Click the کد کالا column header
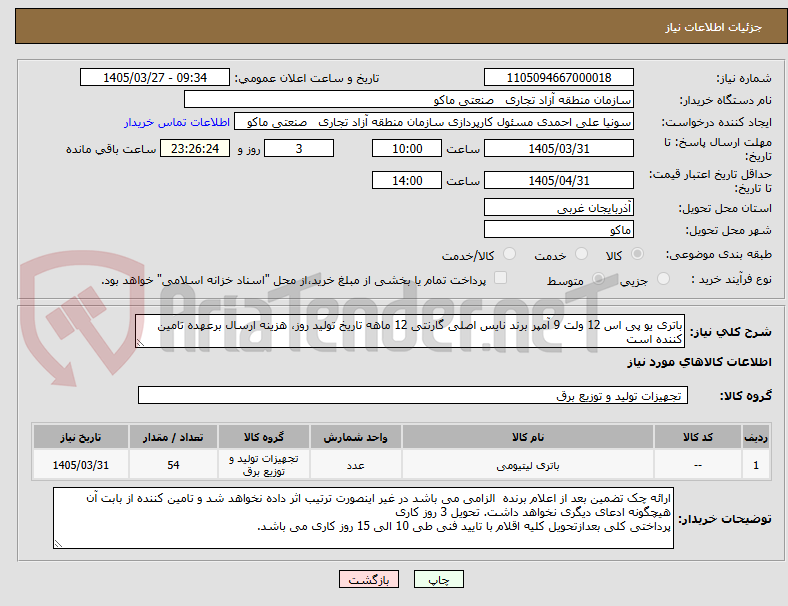This screenshot has height=606, width=788. 698,437
